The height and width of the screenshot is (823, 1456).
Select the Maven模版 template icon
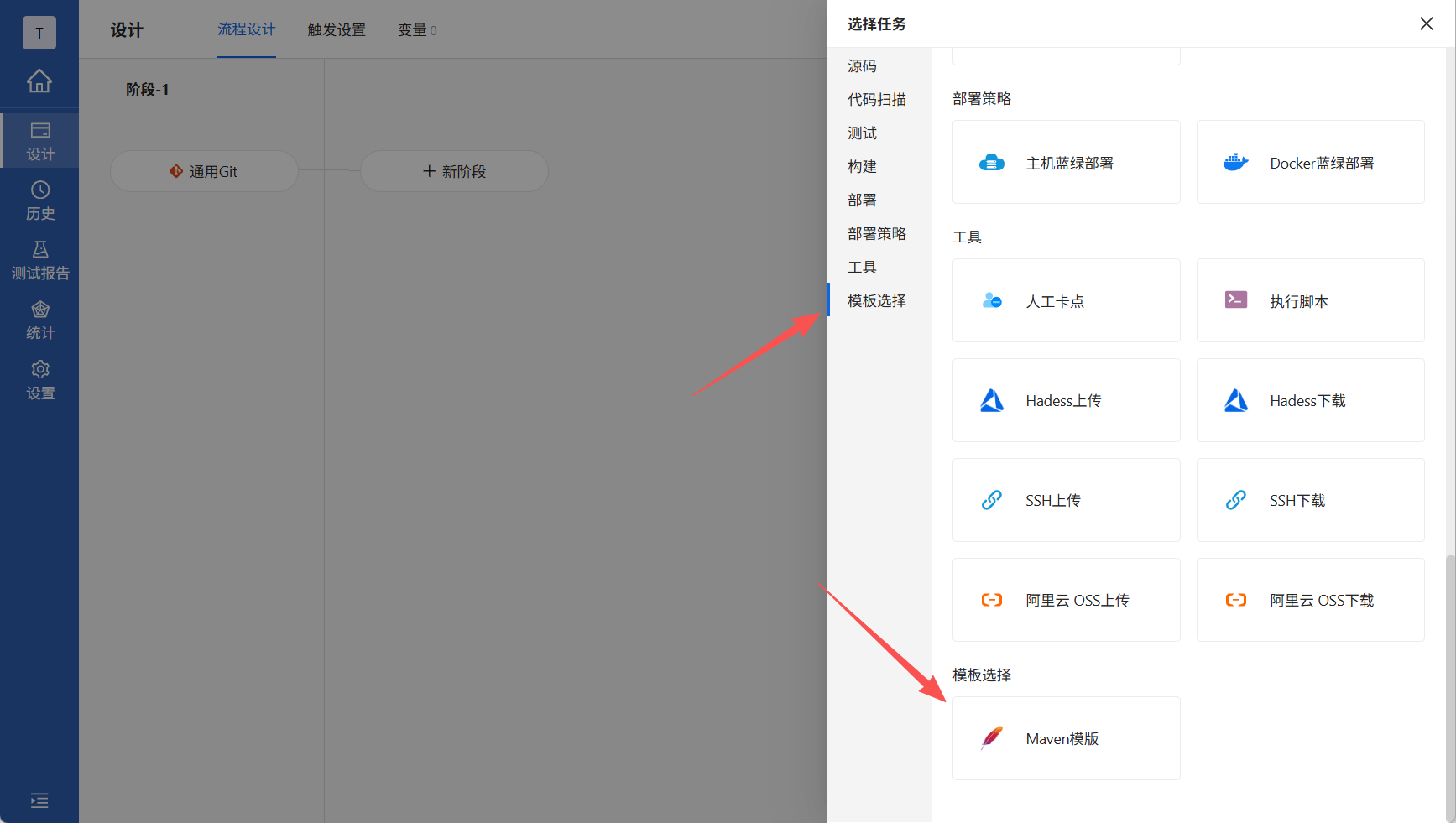coord(992,738)
